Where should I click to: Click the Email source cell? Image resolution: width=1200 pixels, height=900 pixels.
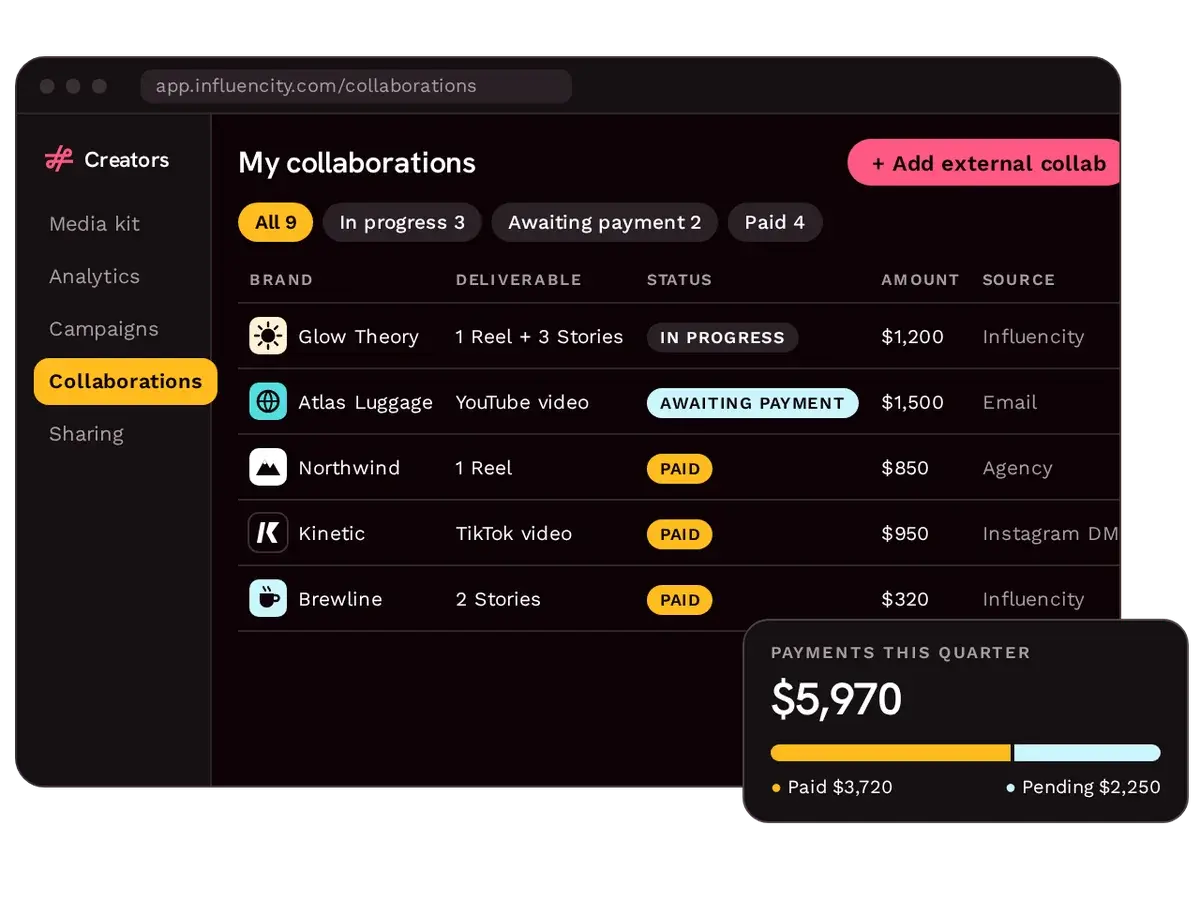click(x=1009, y=403)
